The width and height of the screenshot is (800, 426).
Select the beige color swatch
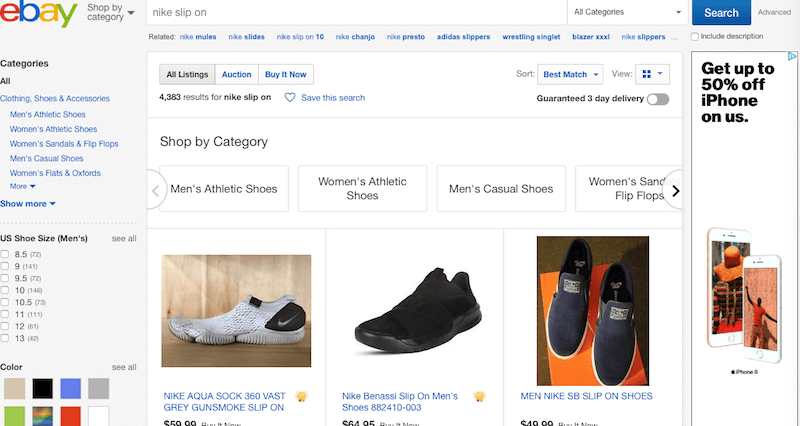tap(15, 388)
